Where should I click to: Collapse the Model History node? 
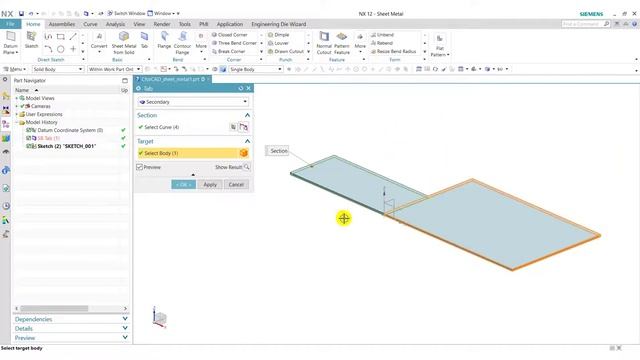click(x=17, y=122)
